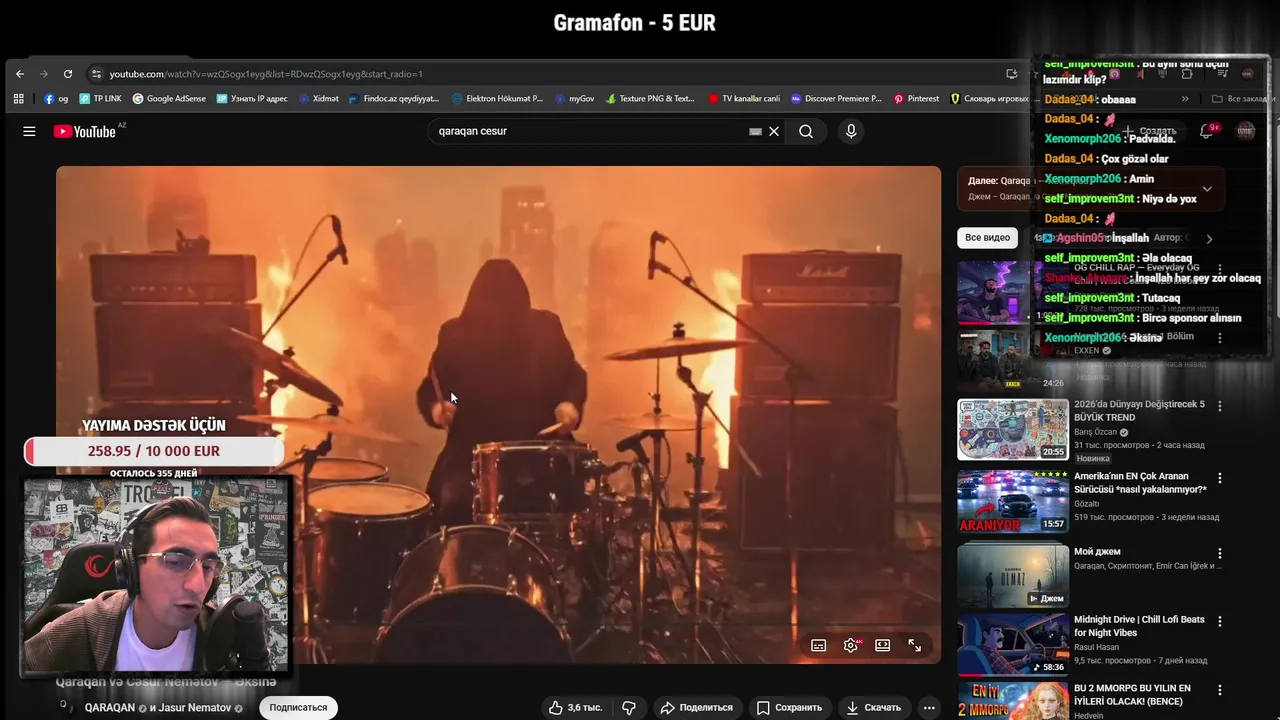The width and height of the screenshot is (1280, 720).
Task: Open the Discover Premiere bookmark
Action: point(836,99)
